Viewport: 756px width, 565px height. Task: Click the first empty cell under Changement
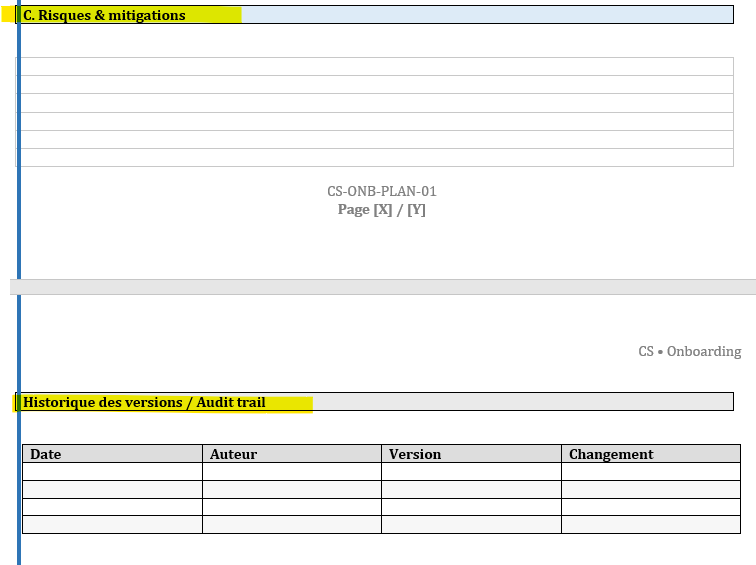(x=650, y=472)
